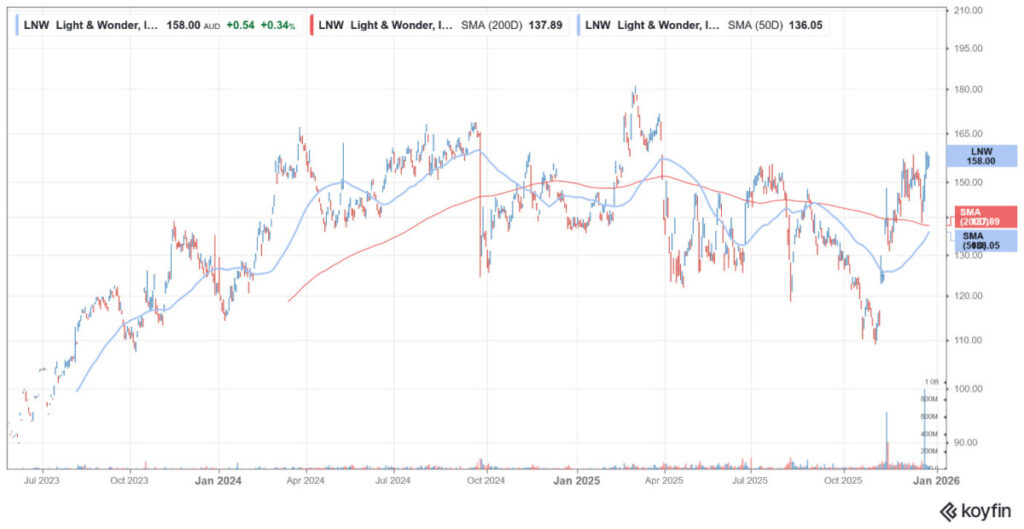Click the red SMA 200D axis value tag
1024x529 pixels.
981,216
